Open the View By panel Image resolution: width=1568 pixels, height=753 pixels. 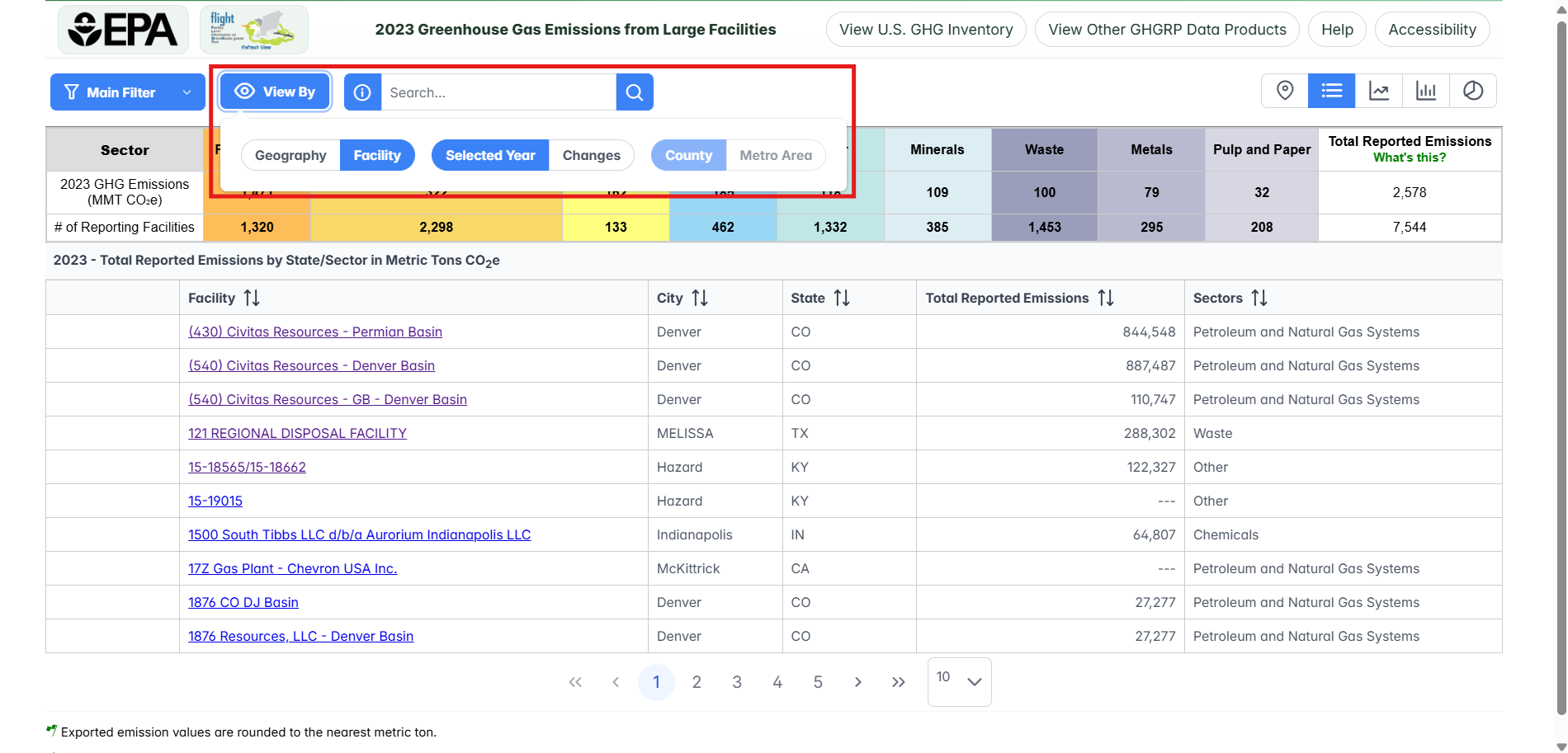click(274, 91)
